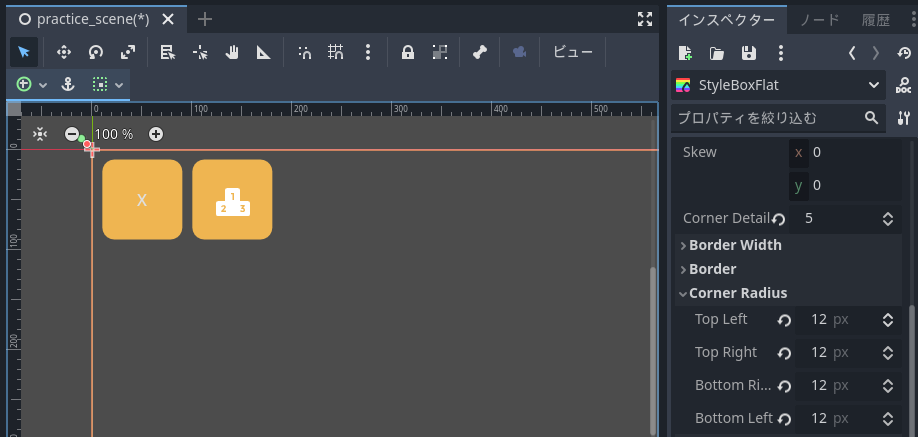
Task: Open the ビュー view menu
Action: (573, 53)
